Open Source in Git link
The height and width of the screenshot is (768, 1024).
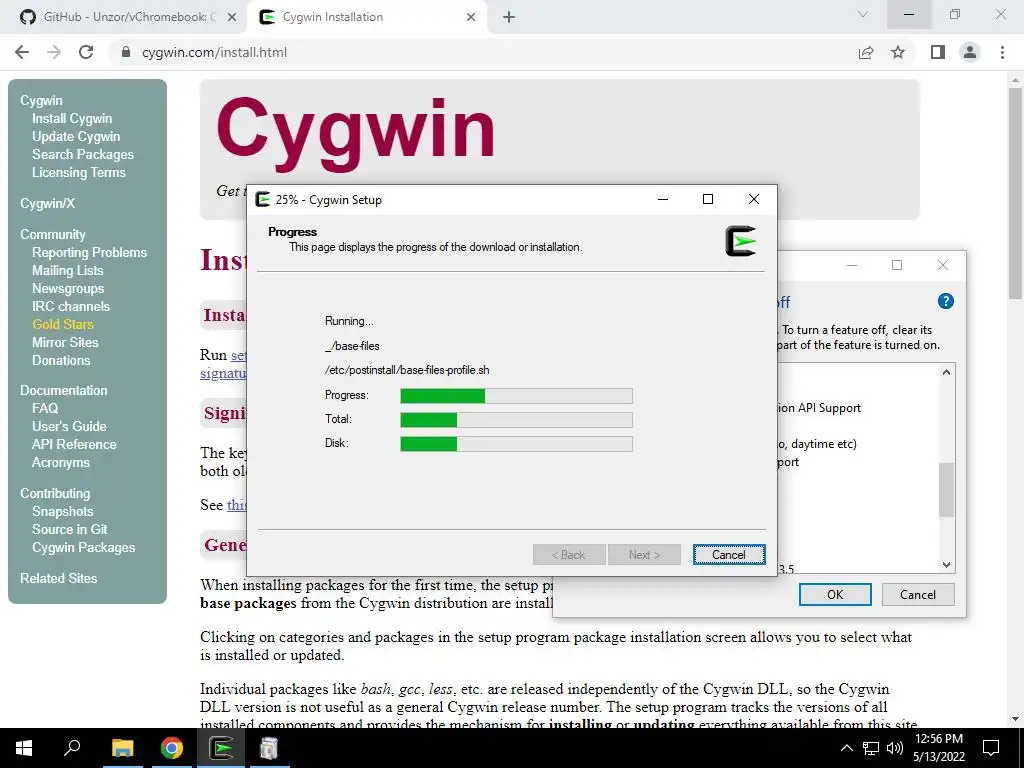click(x=69, y=529)
